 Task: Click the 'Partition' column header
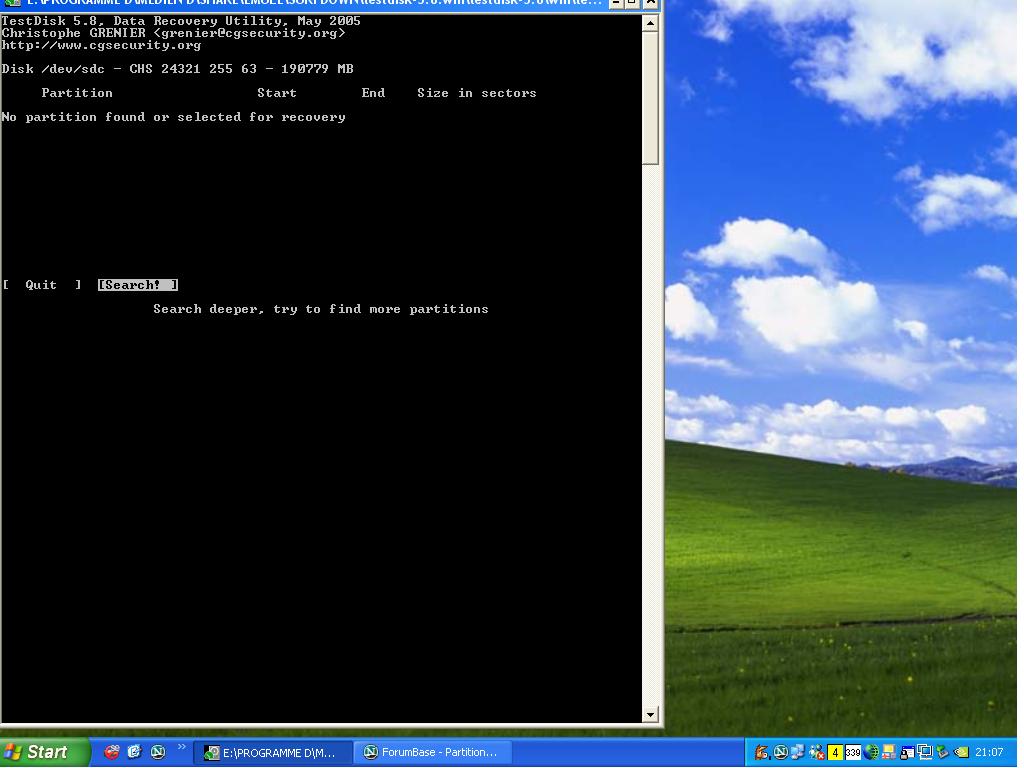coord(77,93)
